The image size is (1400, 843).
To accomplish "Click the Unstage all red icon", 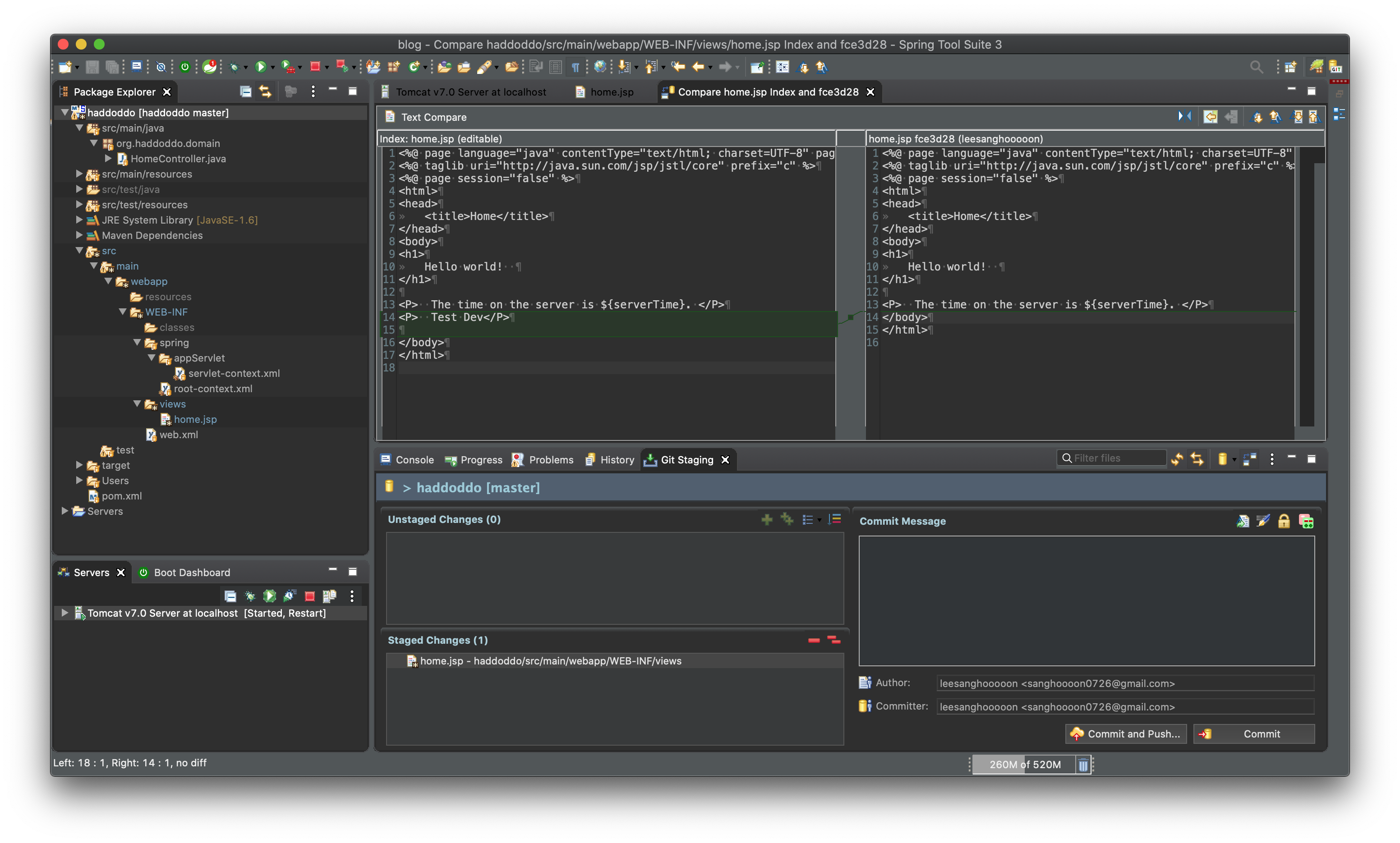I will pyautogui.click(x=834, y=640).
